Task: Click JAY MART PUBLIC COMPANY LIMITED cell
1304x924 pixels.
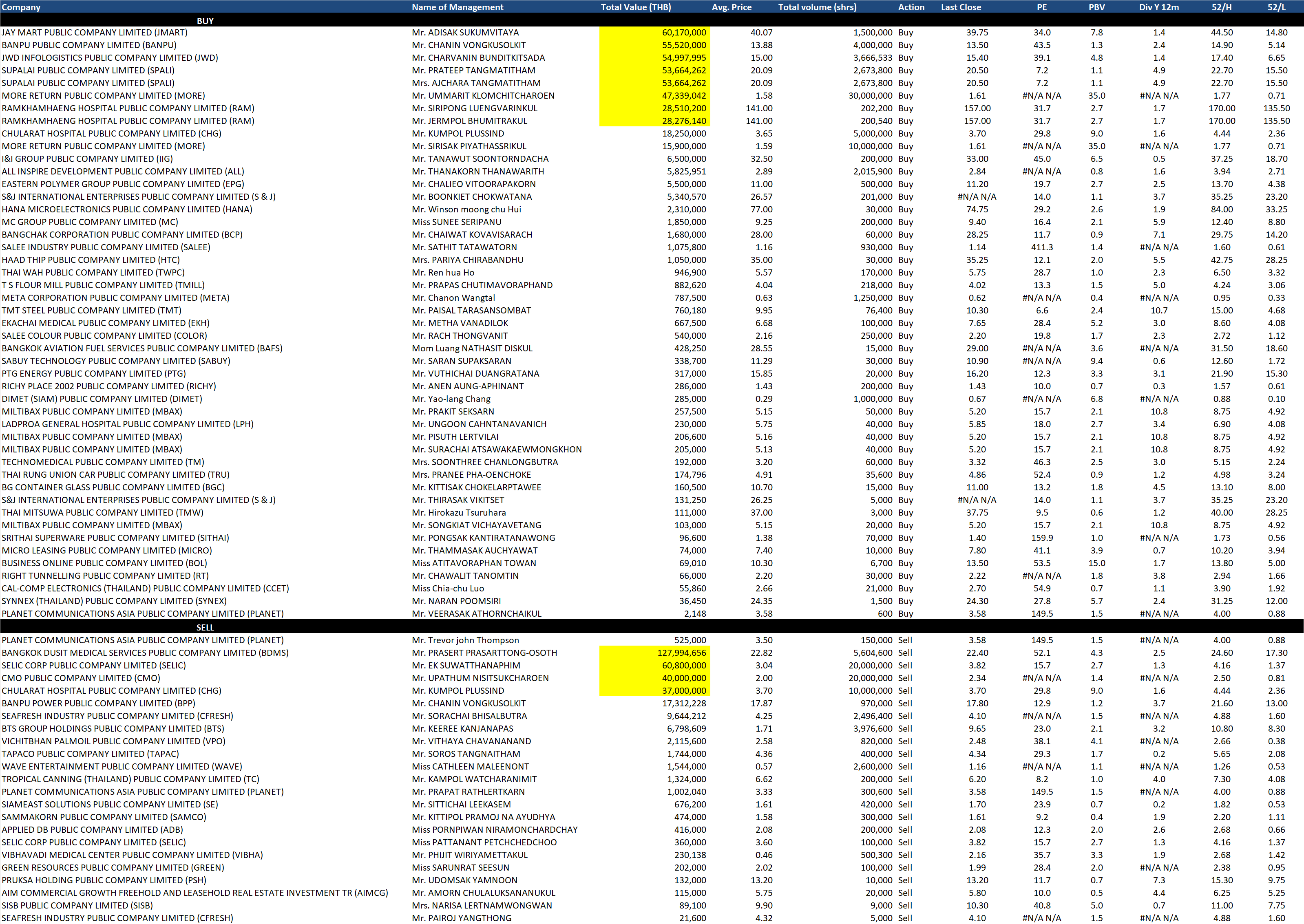Action: tap(95, 33)
